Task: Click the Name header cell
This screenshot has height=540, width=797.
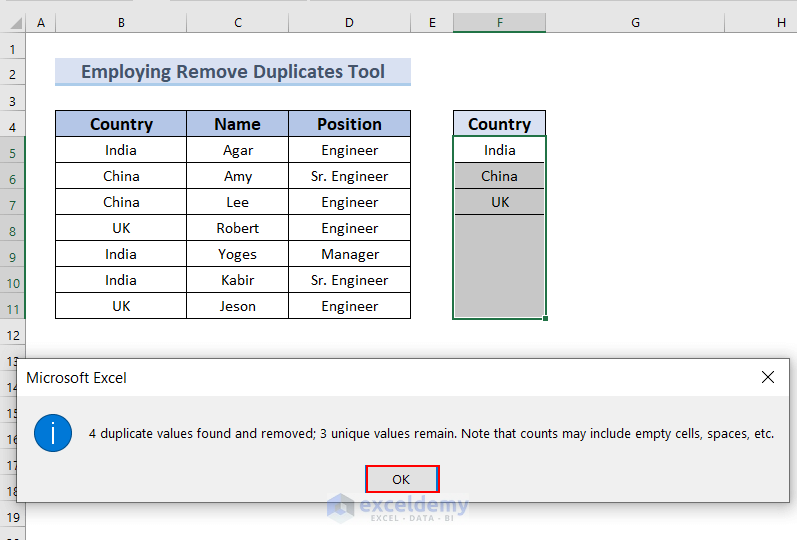Action: (237, 124)
